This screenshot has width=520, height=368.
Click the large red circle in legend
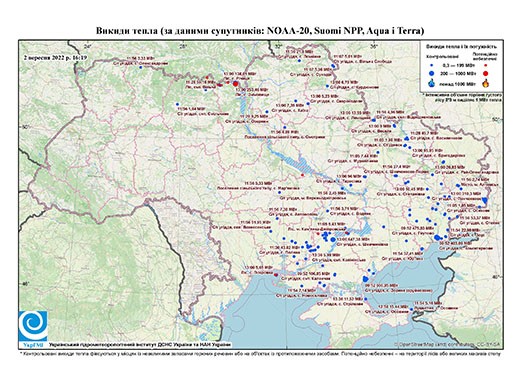tap(486, 73)
